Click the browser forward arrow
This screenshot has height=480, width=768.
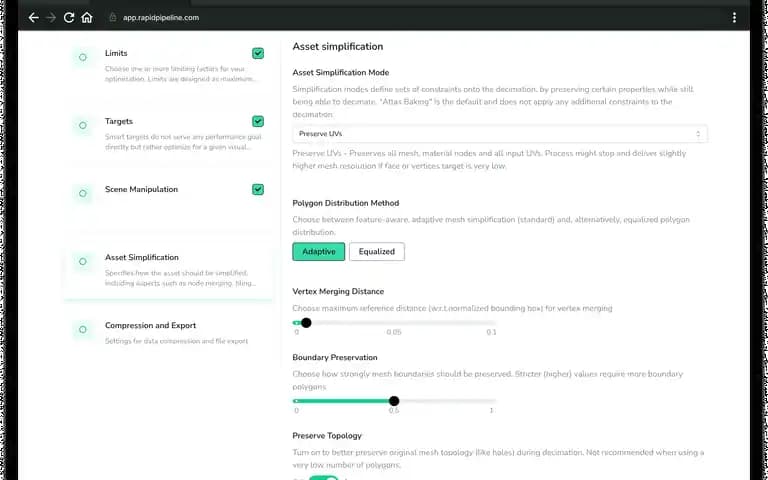click(x=51, y=18)
